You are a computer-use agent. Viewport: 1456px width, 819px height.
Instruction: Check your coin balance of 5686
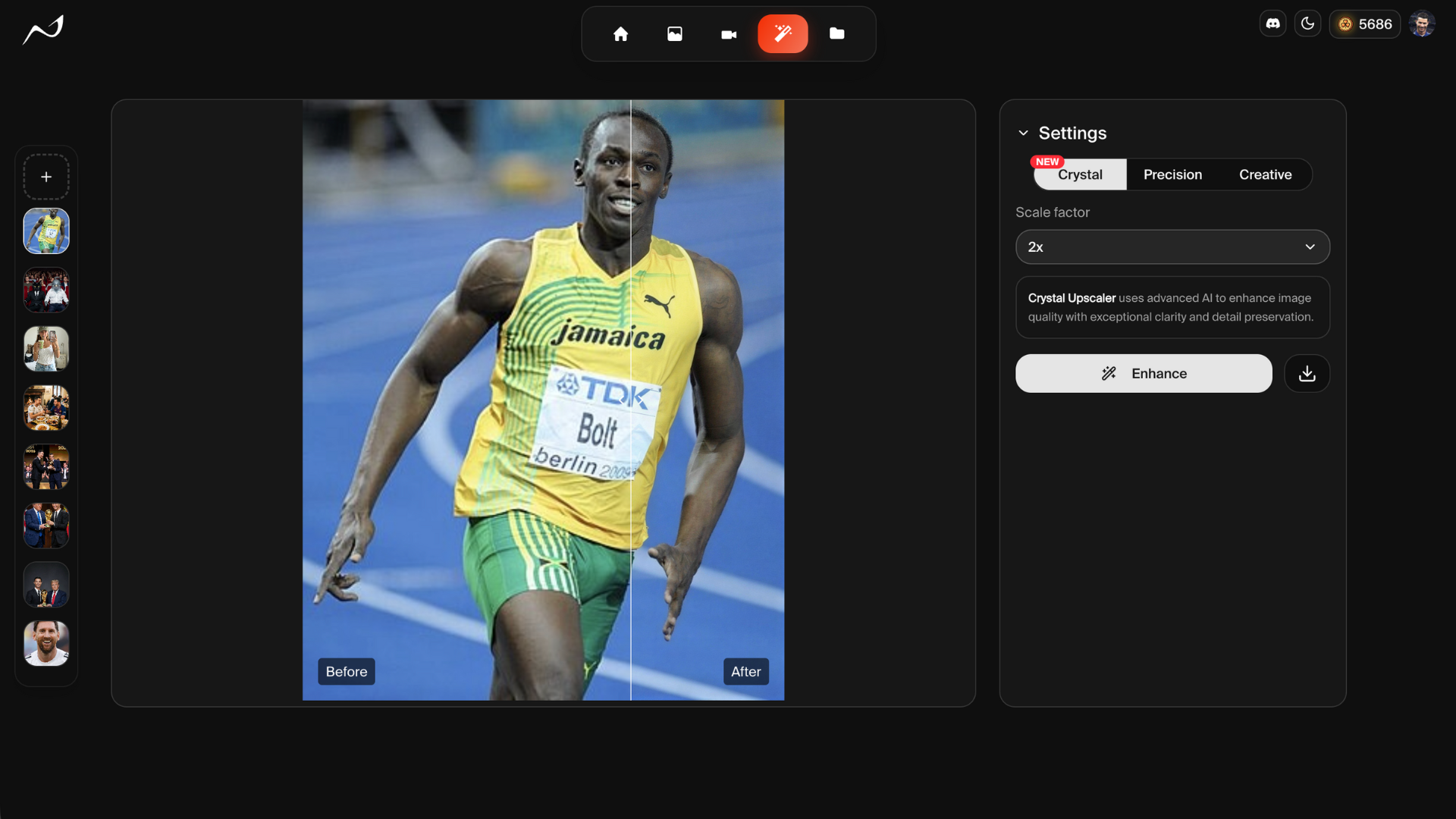click(1365, 24)
